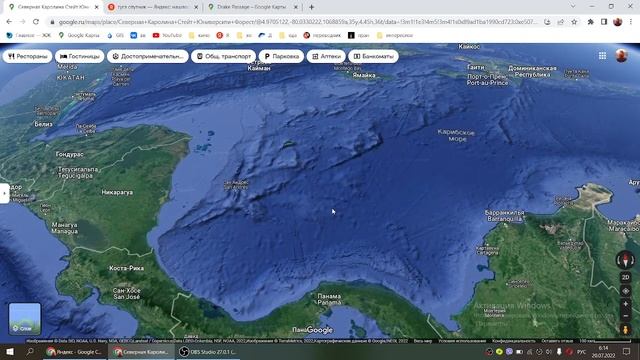Screen dimensions: 640x360
Task: Activate the Street View pegman
Action: pyautogui.click(x=625, y=329)
